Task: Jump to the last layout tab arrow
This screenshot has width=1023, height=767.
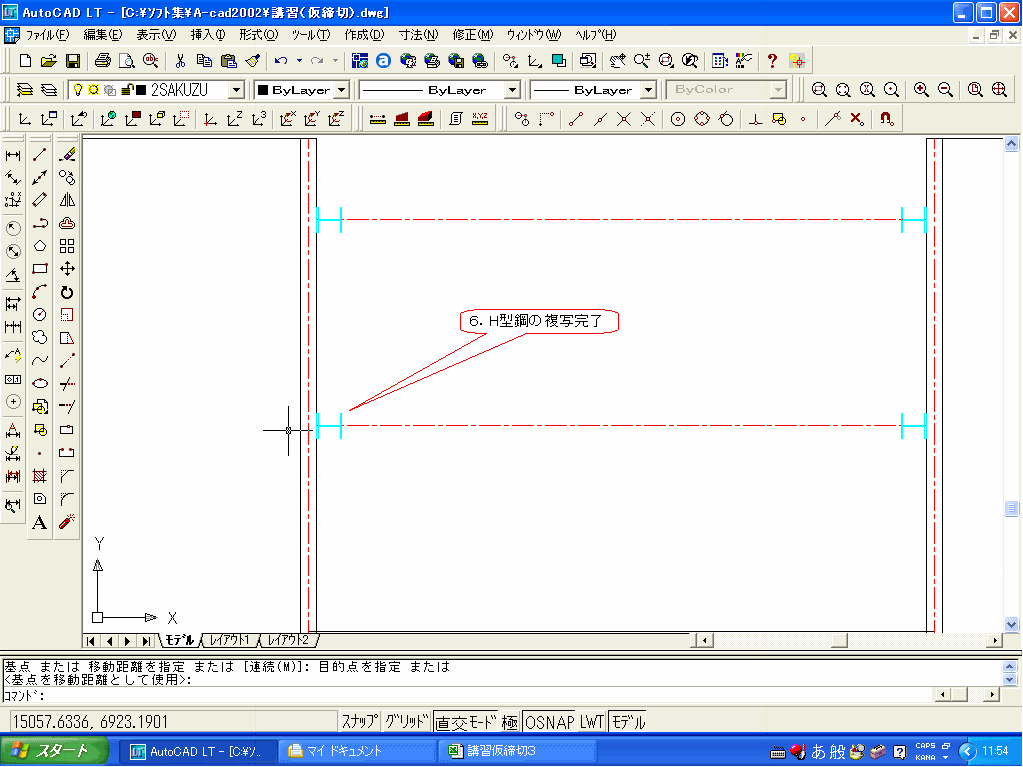Action: [x=147, y=641]
